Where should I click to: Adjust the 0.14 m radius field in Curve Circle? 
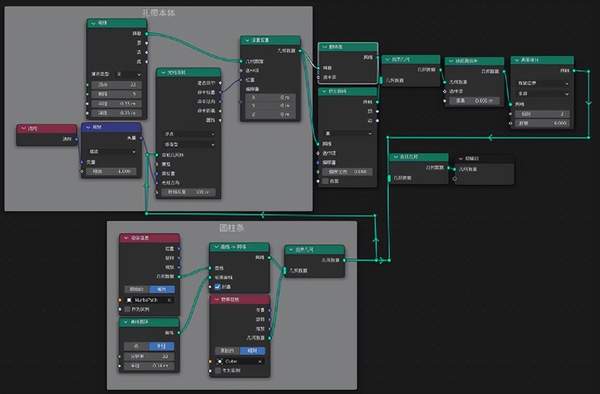[150, 366]
